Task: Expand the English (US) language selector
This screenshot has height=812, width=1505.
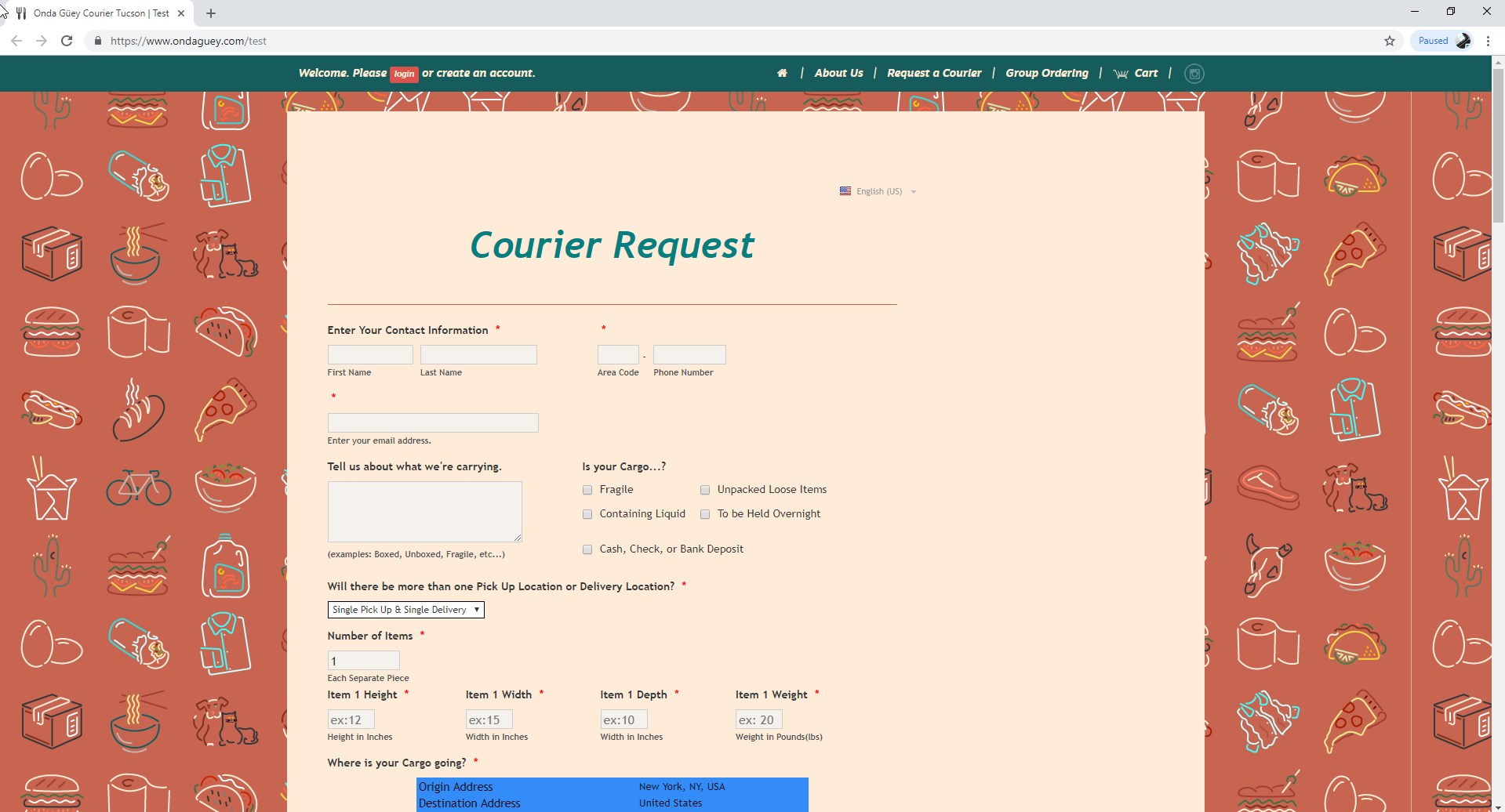Action: (x=878, y=191)
